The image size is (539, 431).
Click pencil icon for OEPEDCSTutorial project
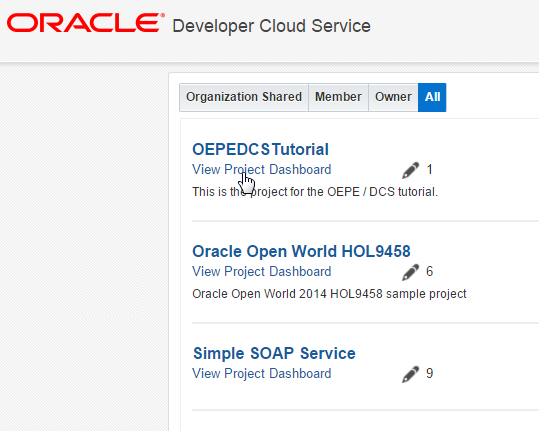pyautogui.click(x=410, y=170)
